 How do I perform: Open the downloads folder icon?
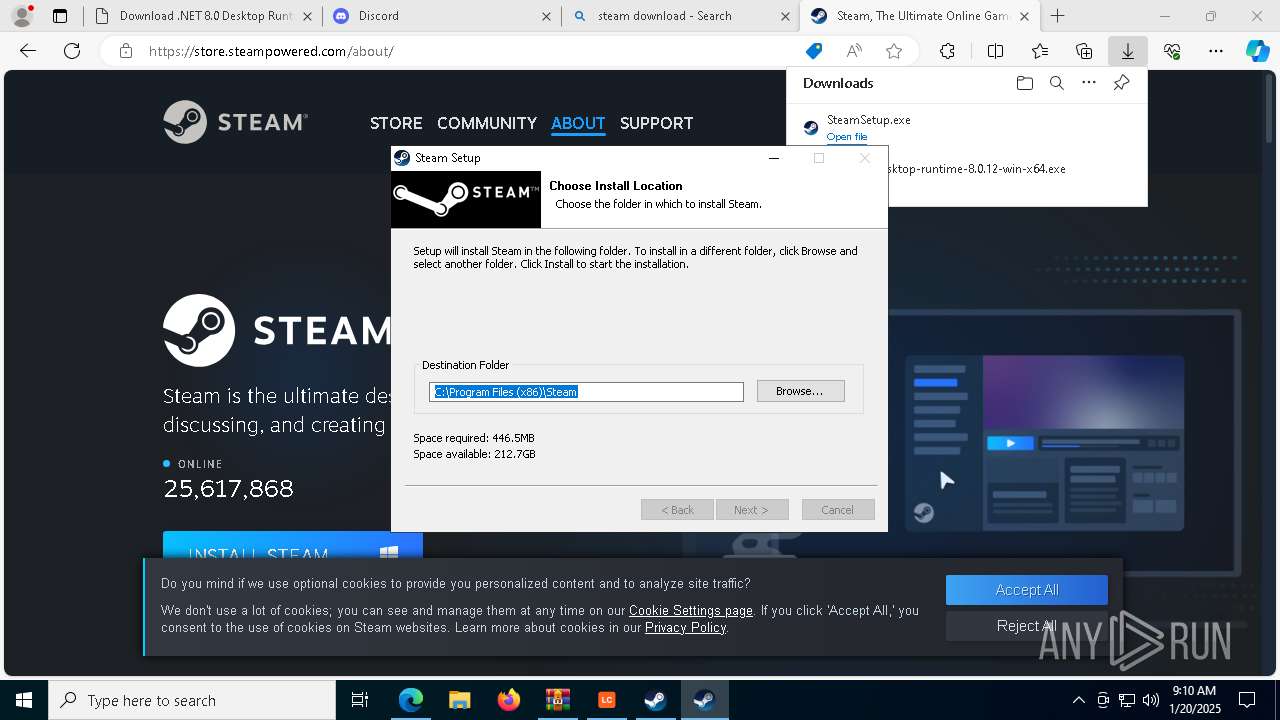pyautogui.click(x=1024, y=83)
